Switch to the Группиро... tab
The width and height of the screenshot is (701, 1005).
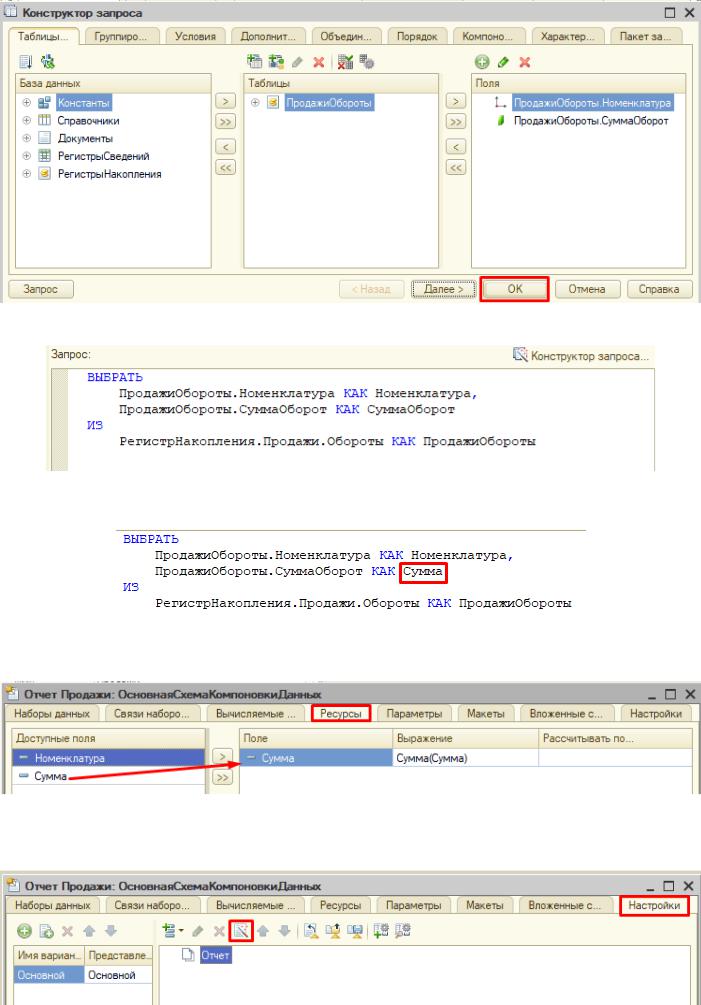coord(120,37)
